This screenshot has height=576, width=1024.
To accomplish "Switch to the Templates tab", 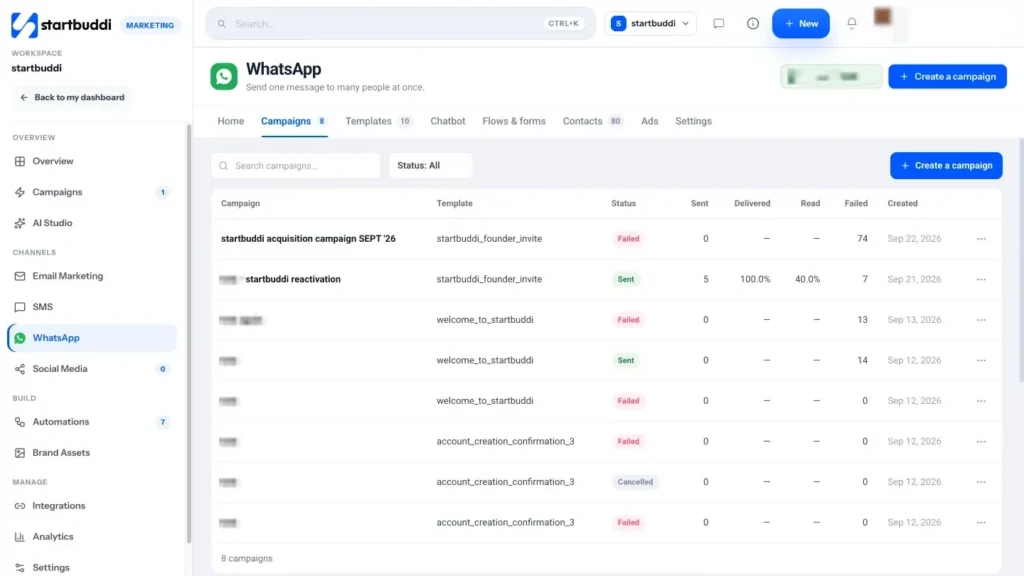I will coord(378,121).
